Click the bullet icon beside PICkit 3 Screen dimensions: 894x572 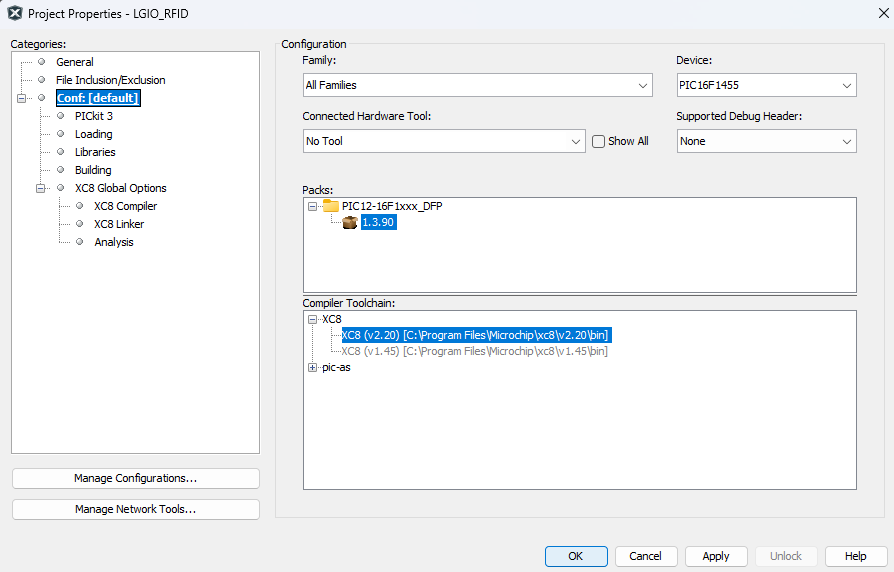point(60,116)
